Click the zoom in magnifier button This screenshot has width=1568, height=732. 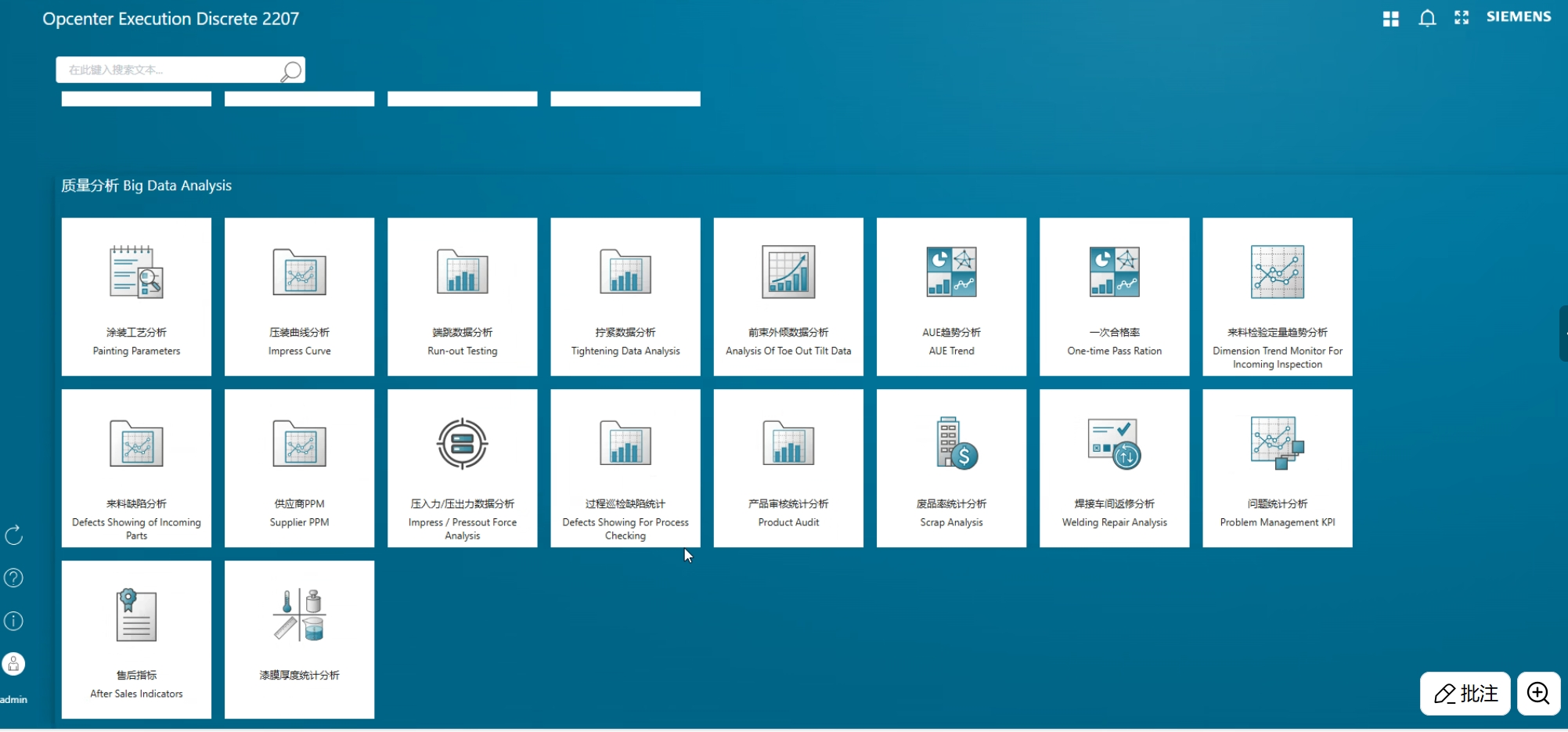1538,694
